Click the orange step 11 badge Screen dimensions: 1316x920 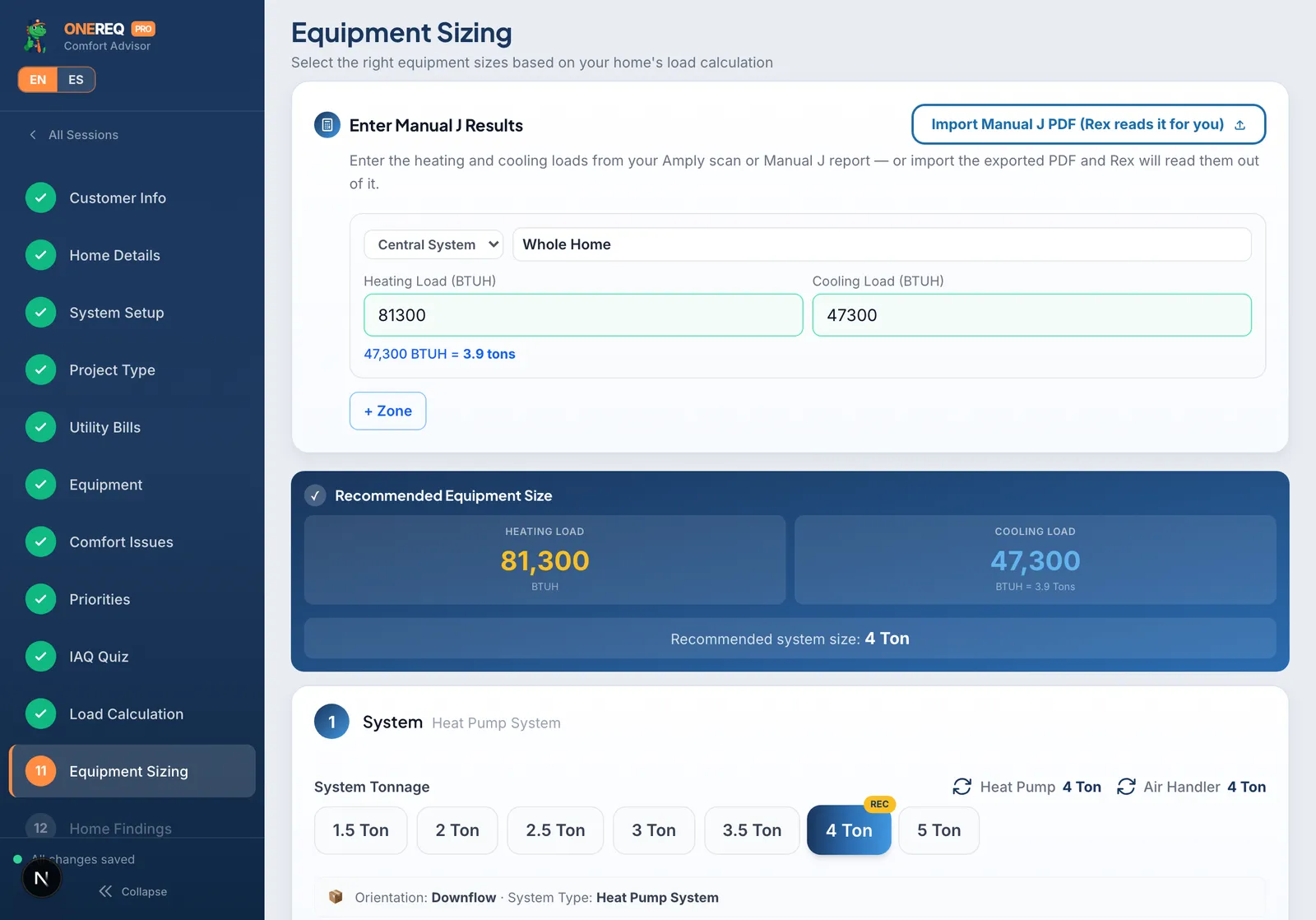click(x=41, y=771)
